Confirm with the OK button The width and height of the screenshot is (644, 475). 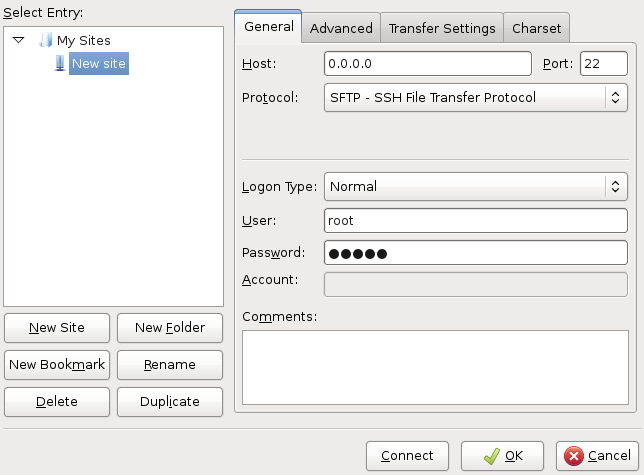coord(502,456)
